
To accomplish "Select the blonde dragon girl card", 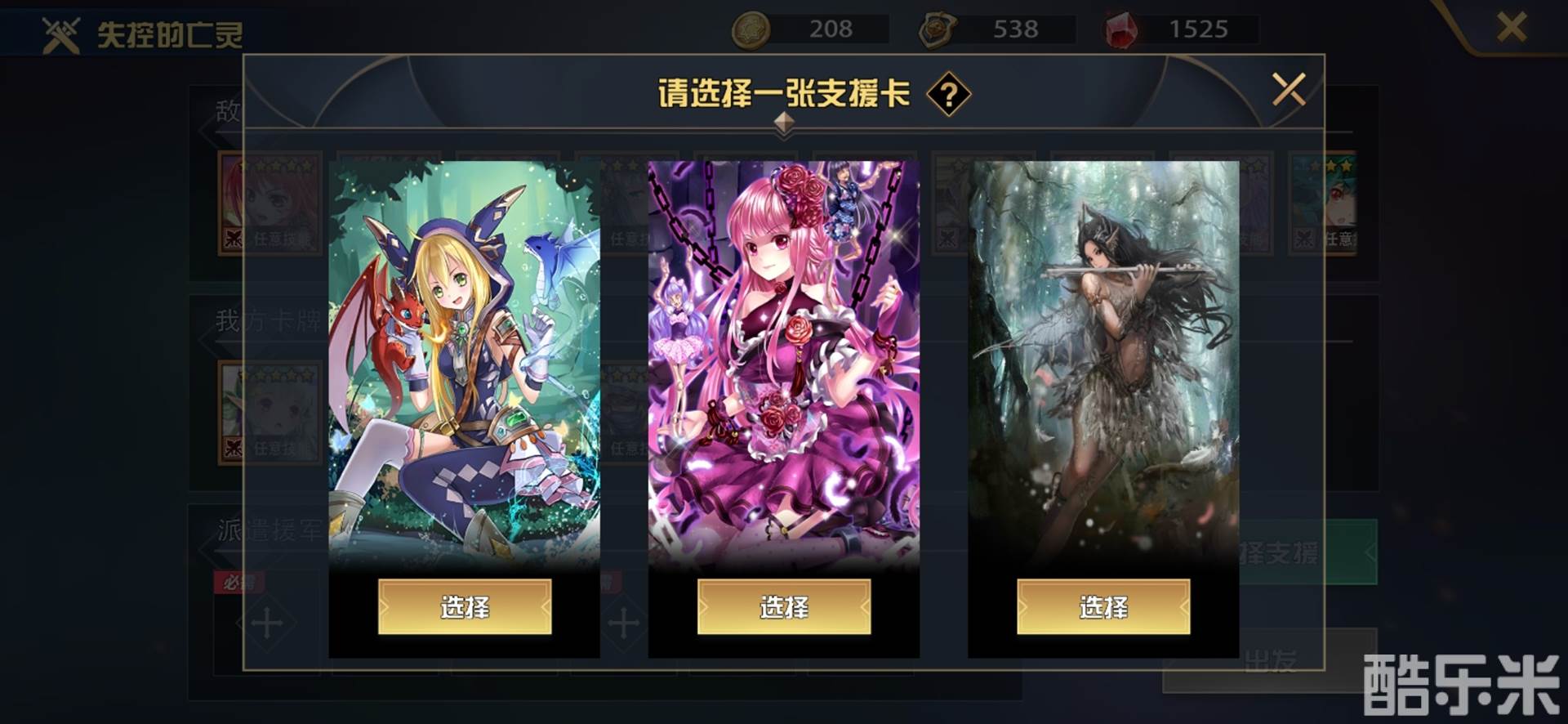I will tap(465, 606).
